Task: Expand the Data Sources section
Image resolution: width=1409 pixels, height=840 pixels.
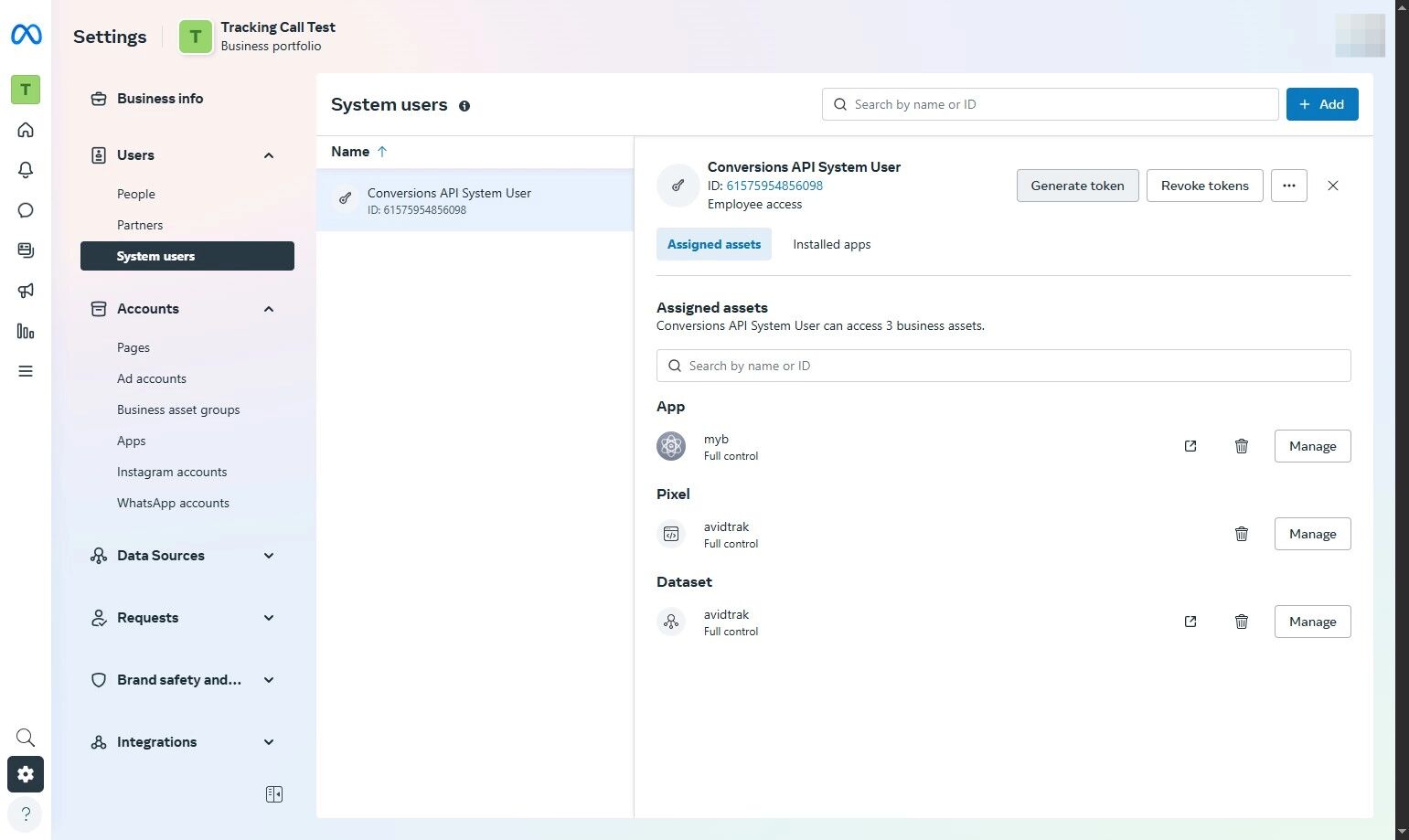Action: click(x=269, y=556)
